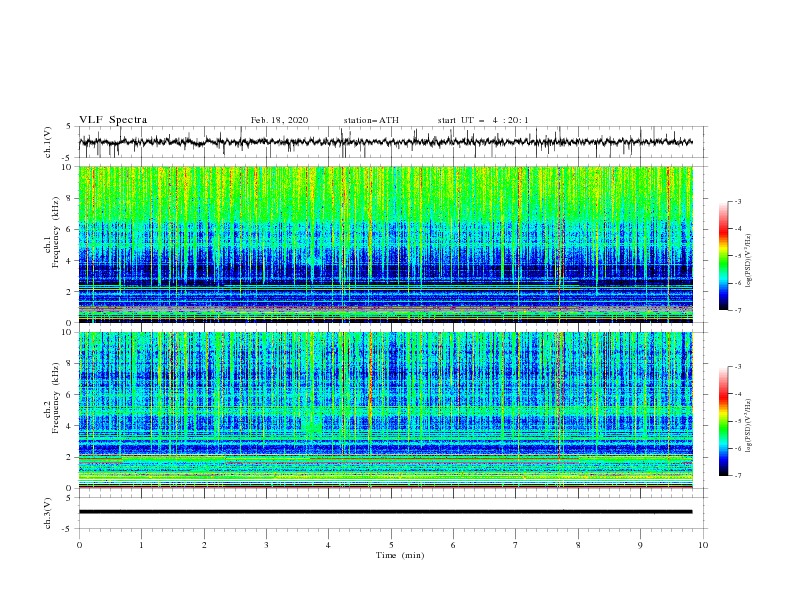
Task: Click the '-7' label on ch.1 colorbar
Action: pyautogui.click(x=737, y=310)
